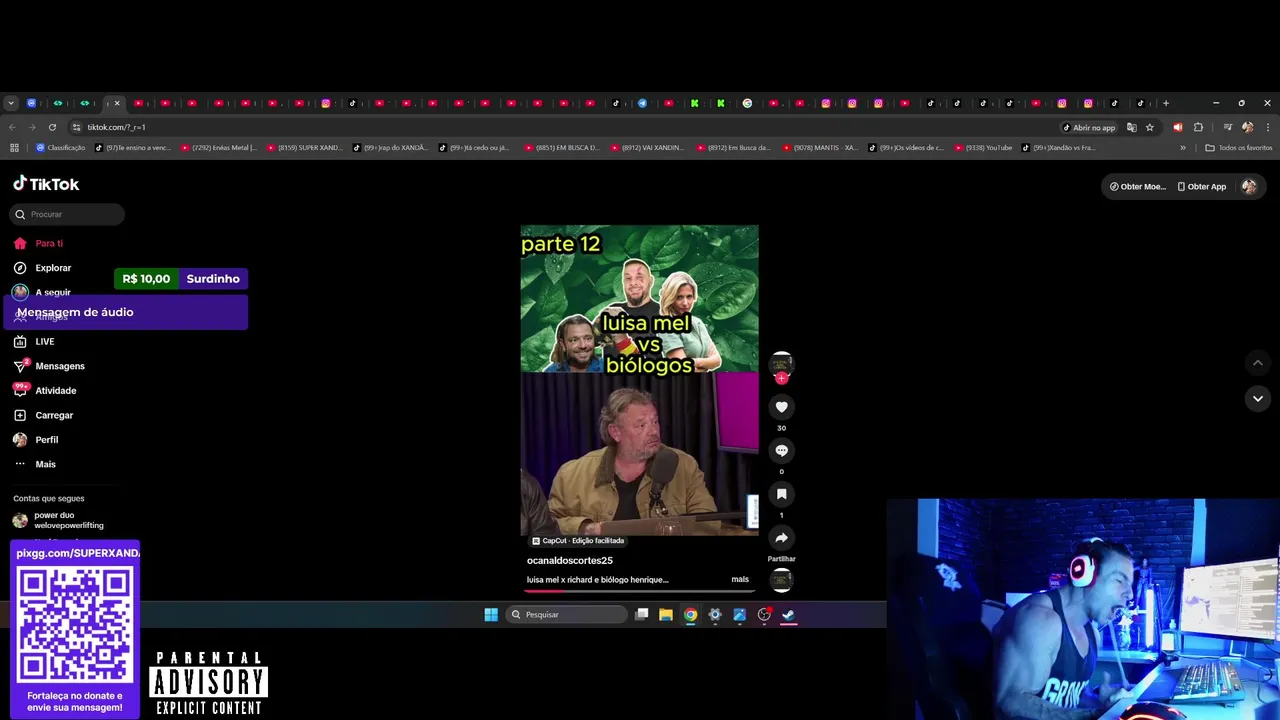Go to the next video with down chevron
Screen dimensions: 1280x720
point(1258,398)
